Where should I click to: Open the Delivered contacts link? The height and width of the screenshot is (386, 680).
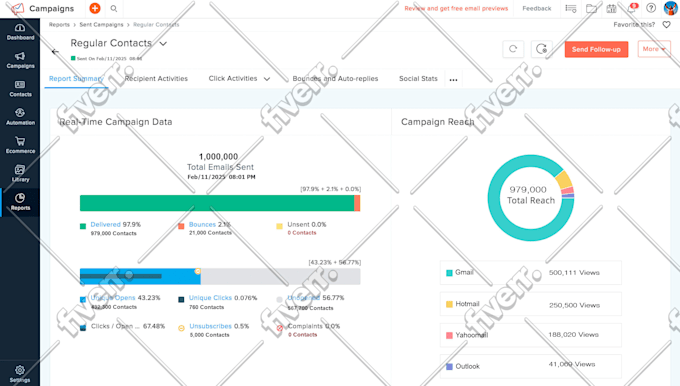pos(105,224)
